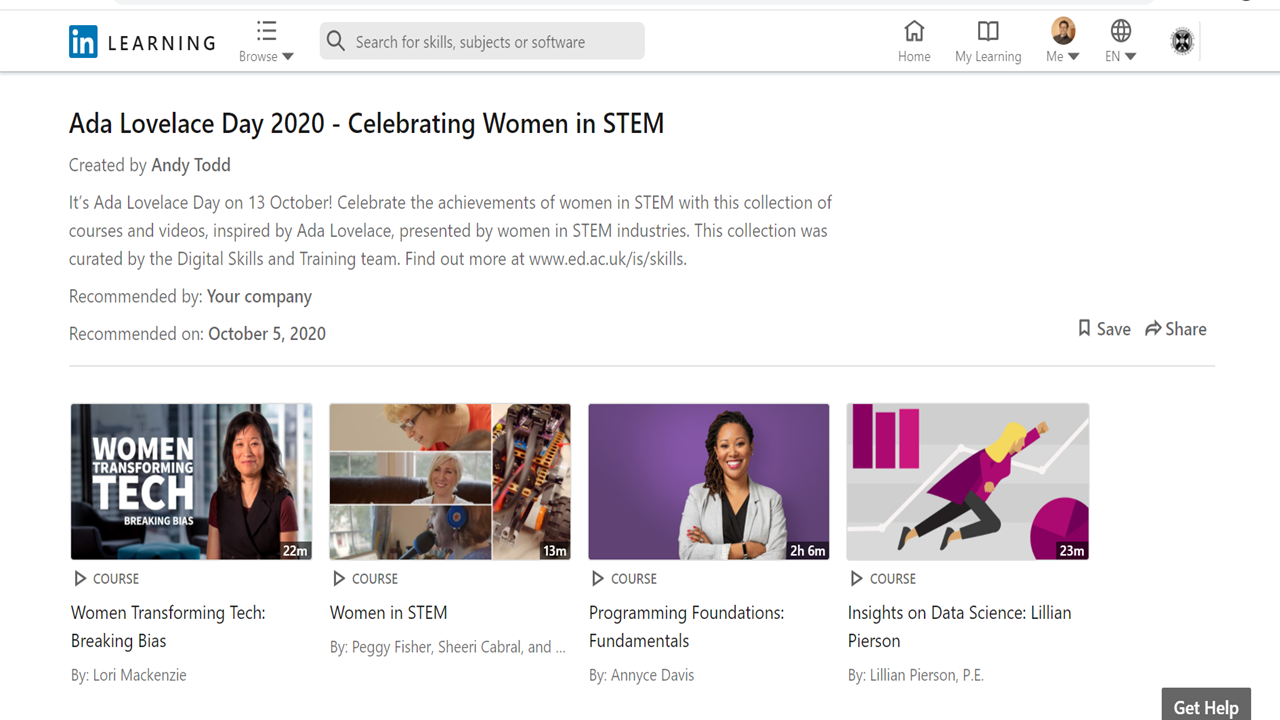Open My Learning book icon

[x=988, y=30]
